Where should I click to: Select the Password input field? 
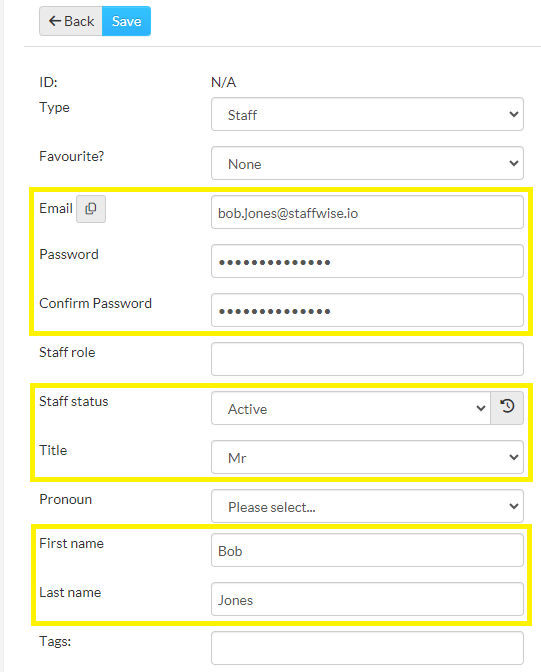click(x=367, y=261)
